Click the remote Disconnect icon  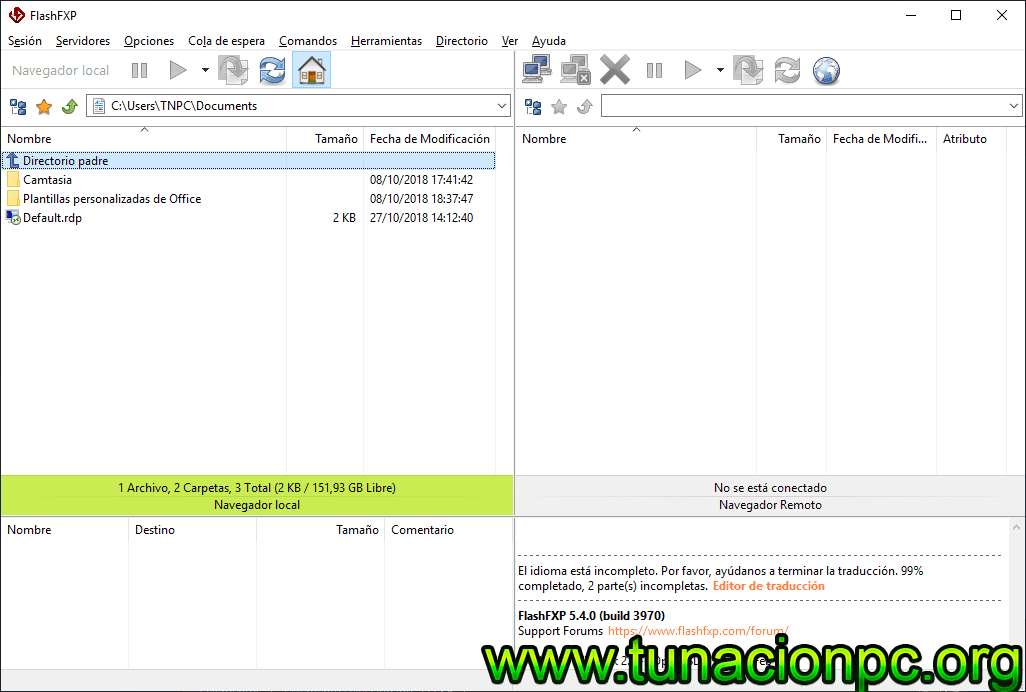[576, 70]
